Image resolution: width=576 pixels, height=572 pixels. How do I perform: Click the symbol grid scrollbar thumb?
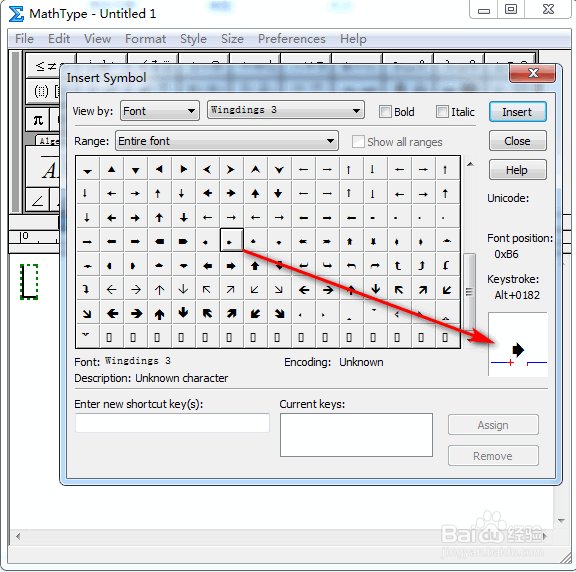[469, 291]
